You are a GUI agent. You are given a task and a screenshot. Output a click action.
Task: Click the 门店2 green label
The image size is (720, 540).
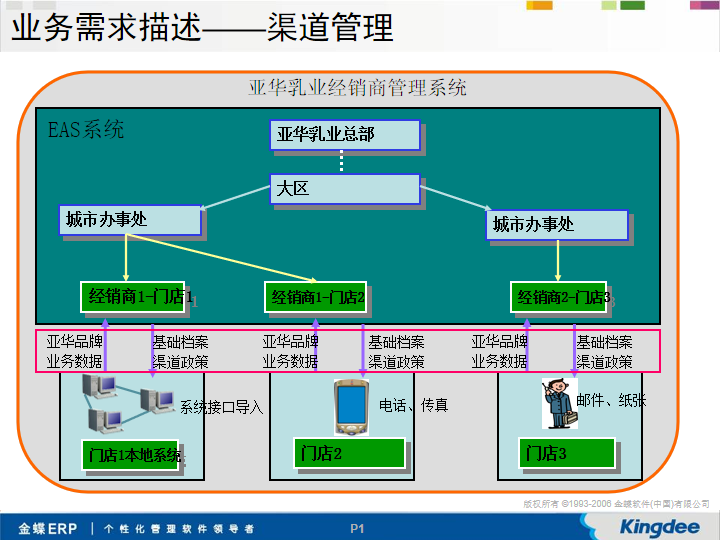pyautogui.click(x=350, y=453)
